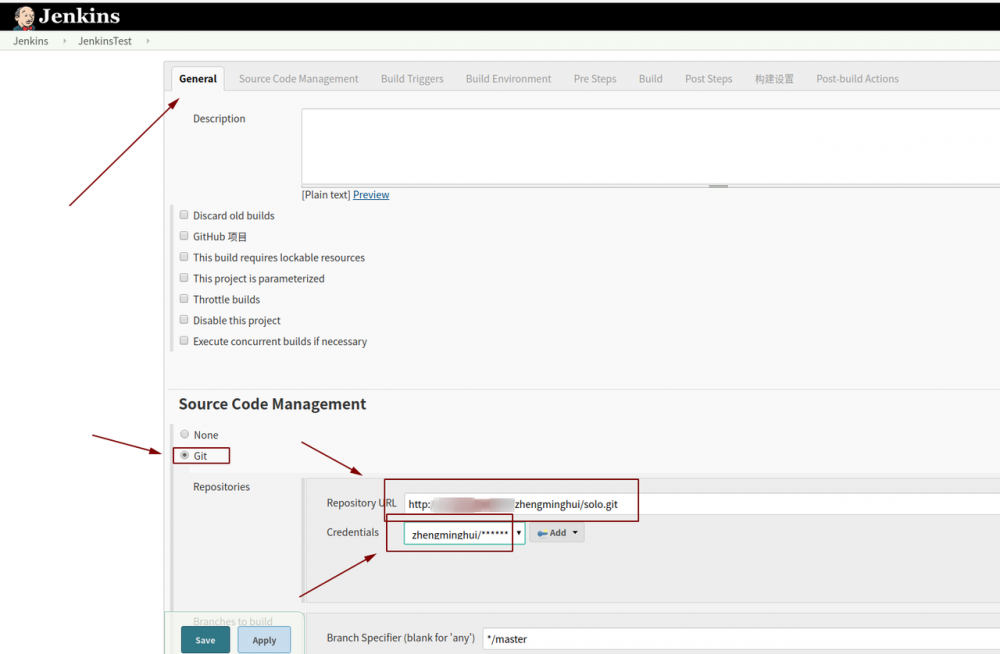
Task: Click Branch Specifier (blank for 'any') label
Action: pos(401,637)
